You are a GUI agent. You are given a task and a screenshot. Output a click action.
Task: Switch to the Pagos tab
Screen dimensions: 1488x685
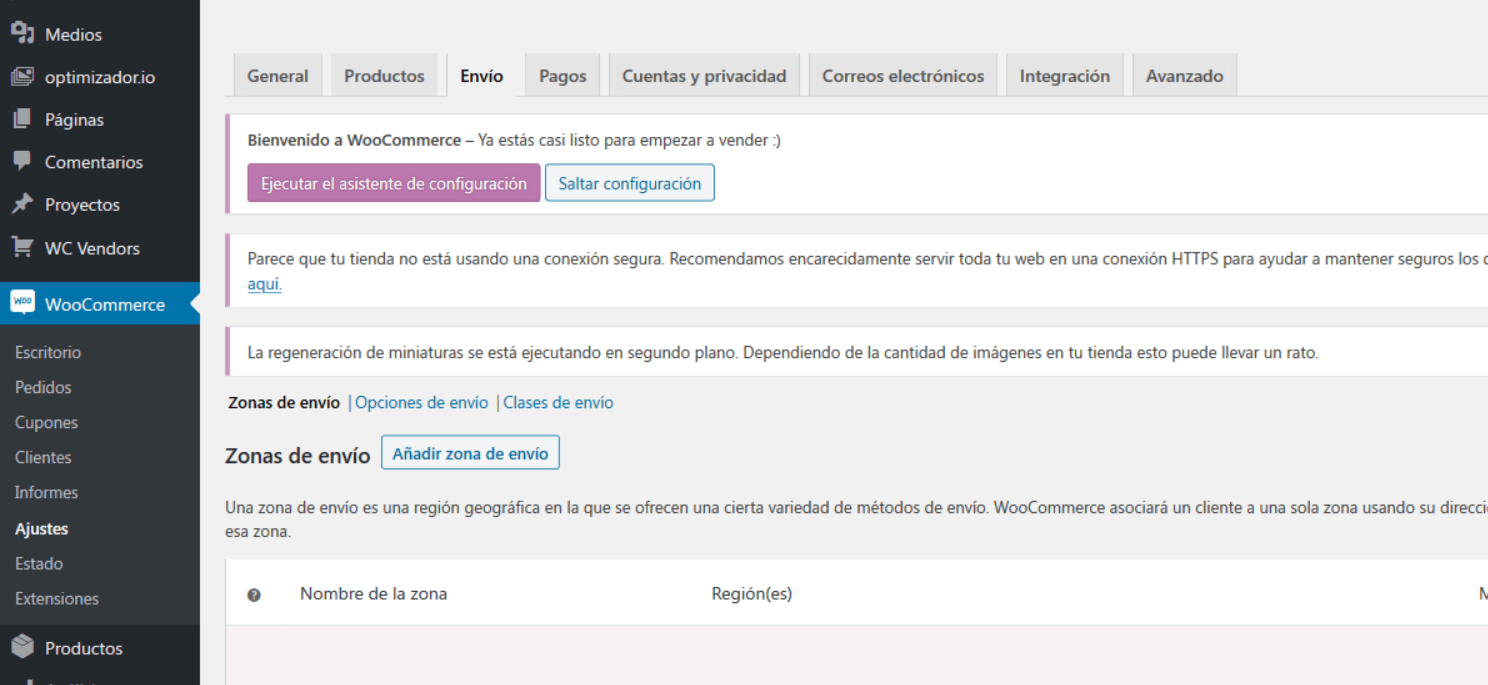[563, 76]
